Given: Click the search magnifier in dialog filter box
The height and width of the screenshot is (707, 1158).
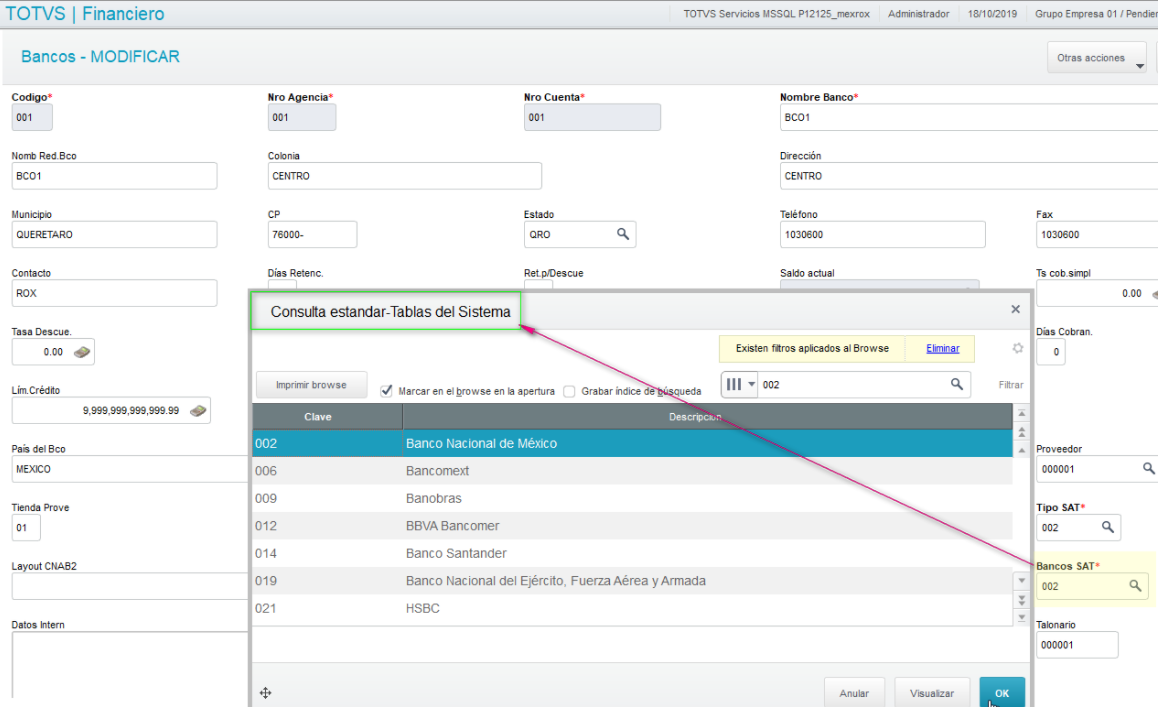Looking at the screenshot, I should click(956, 384).
